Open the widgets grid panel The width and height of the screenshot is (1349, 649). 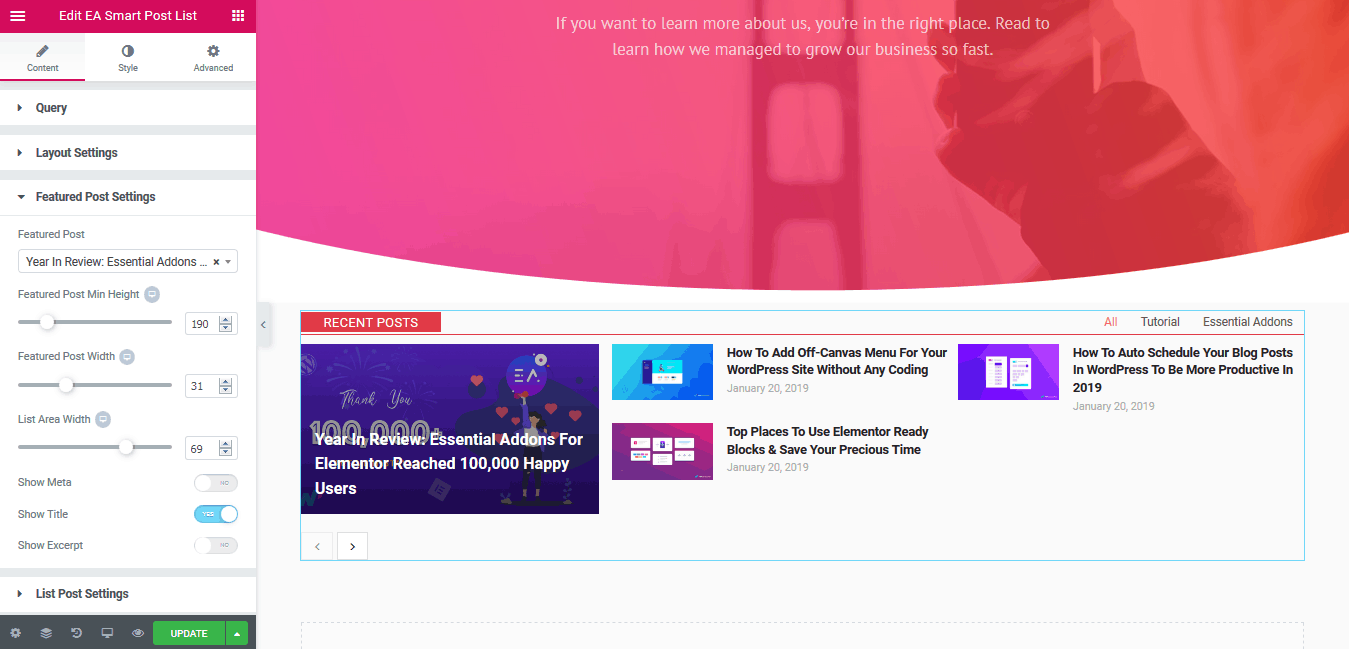(238, 16)
